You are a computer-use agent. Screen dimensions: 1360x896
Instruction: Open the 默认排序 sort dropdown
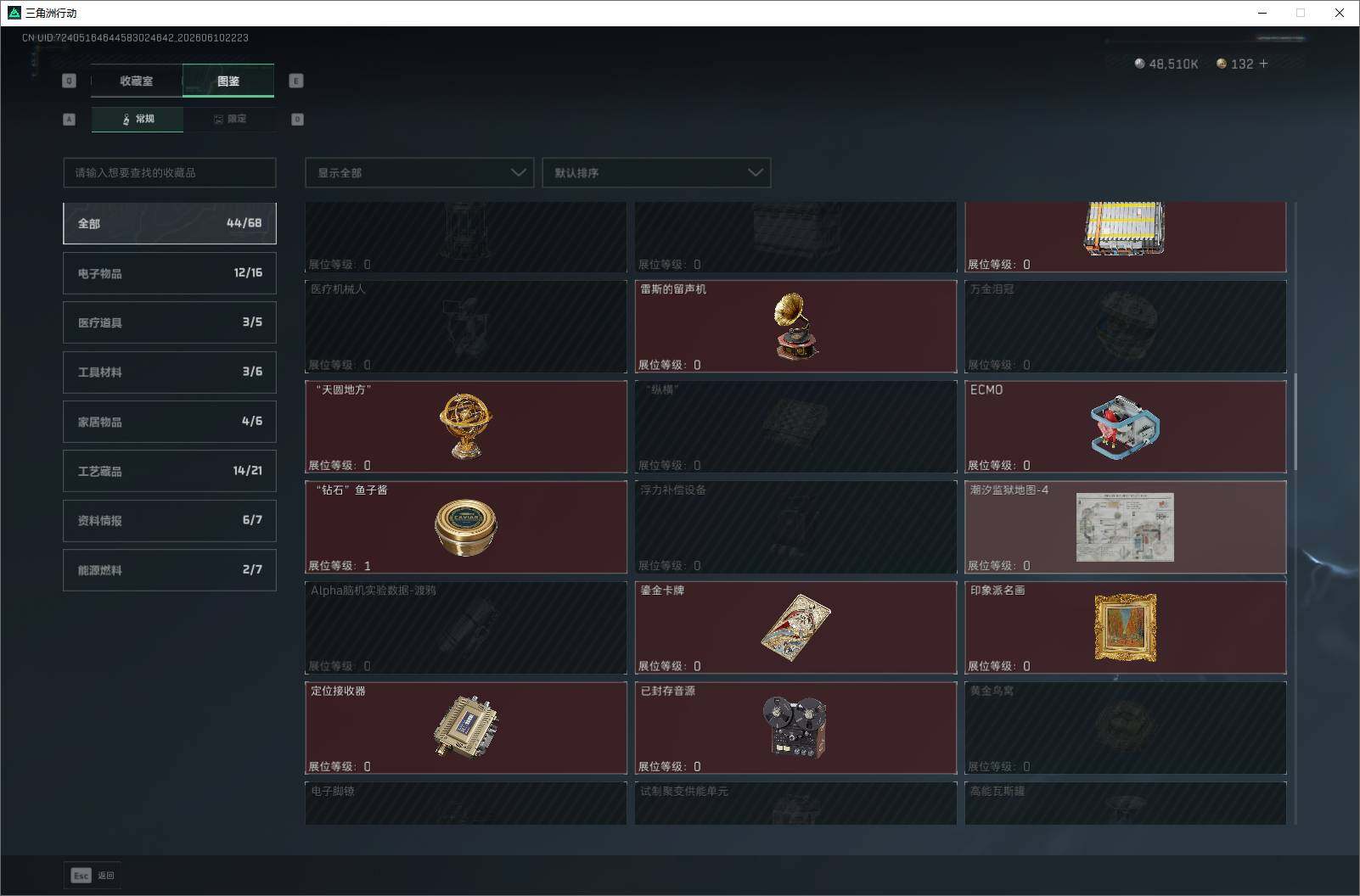click(656, 172)
